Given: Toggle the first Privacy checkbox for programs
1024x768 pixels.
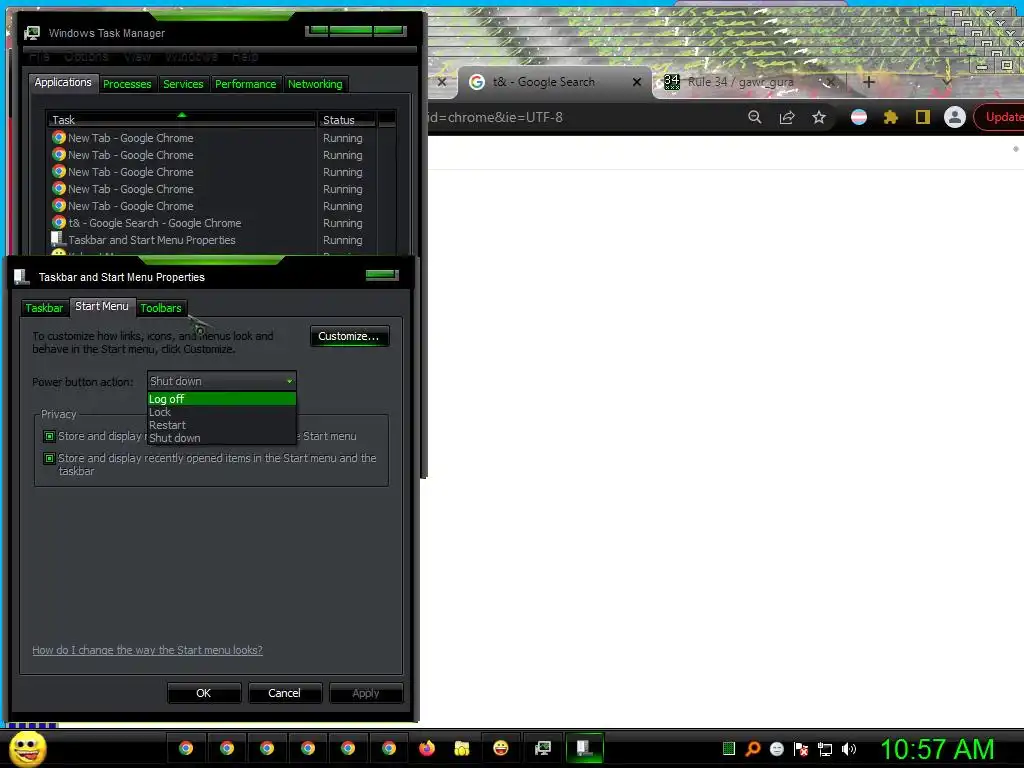Looking at the screenshot, I should [x=49, y=436].
